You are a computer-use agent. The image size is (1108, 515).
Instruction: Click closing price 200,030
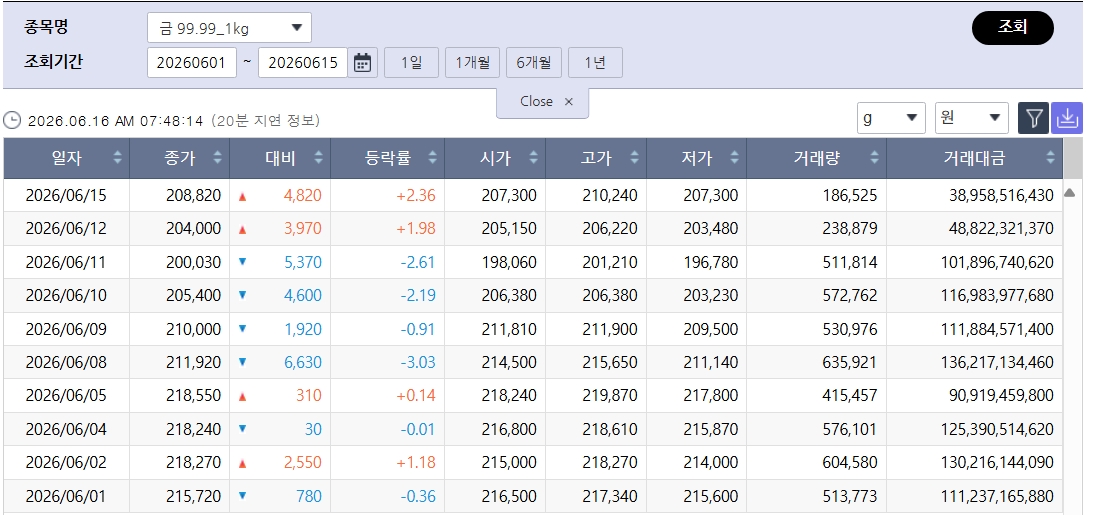(x=193, y=263)
